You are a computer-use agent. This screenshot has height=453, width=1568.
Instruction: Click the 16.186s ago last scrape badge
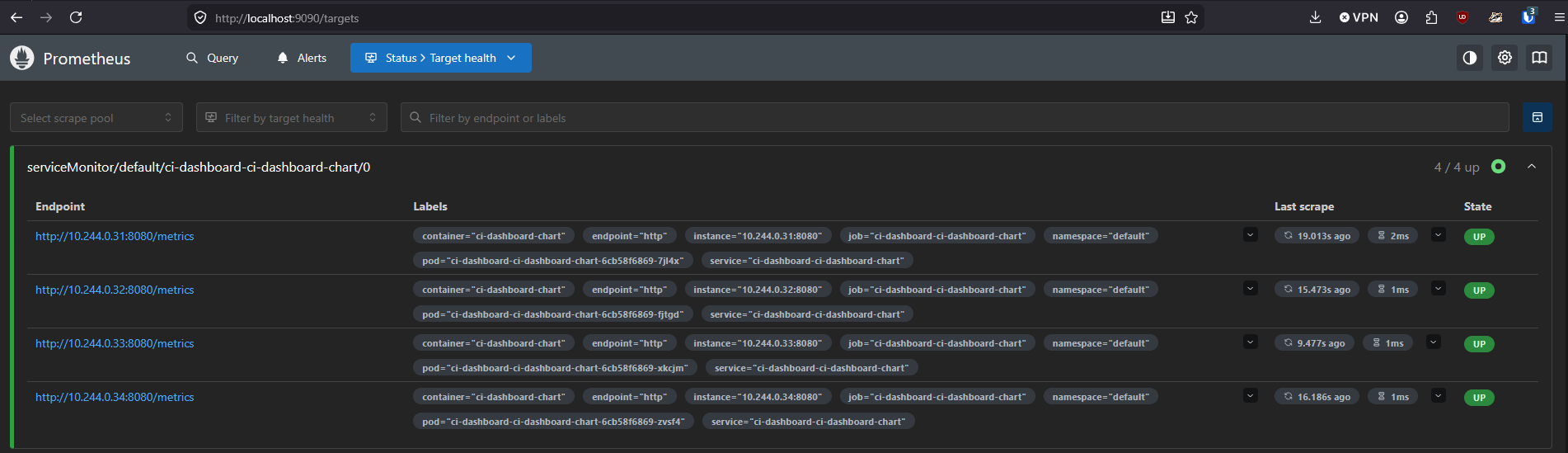pos(1317,397)
